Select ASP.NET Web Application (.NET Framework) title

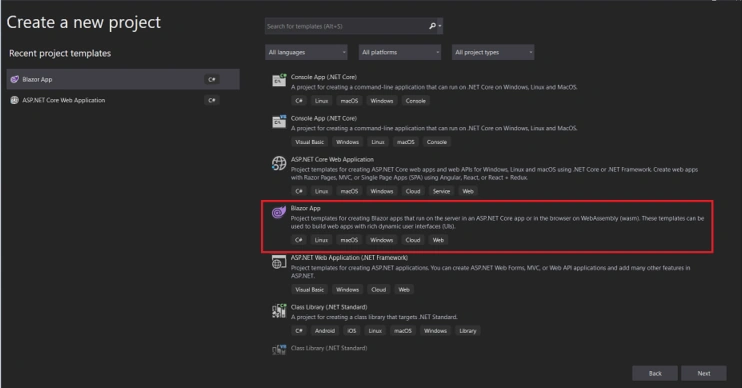point(349,257)
